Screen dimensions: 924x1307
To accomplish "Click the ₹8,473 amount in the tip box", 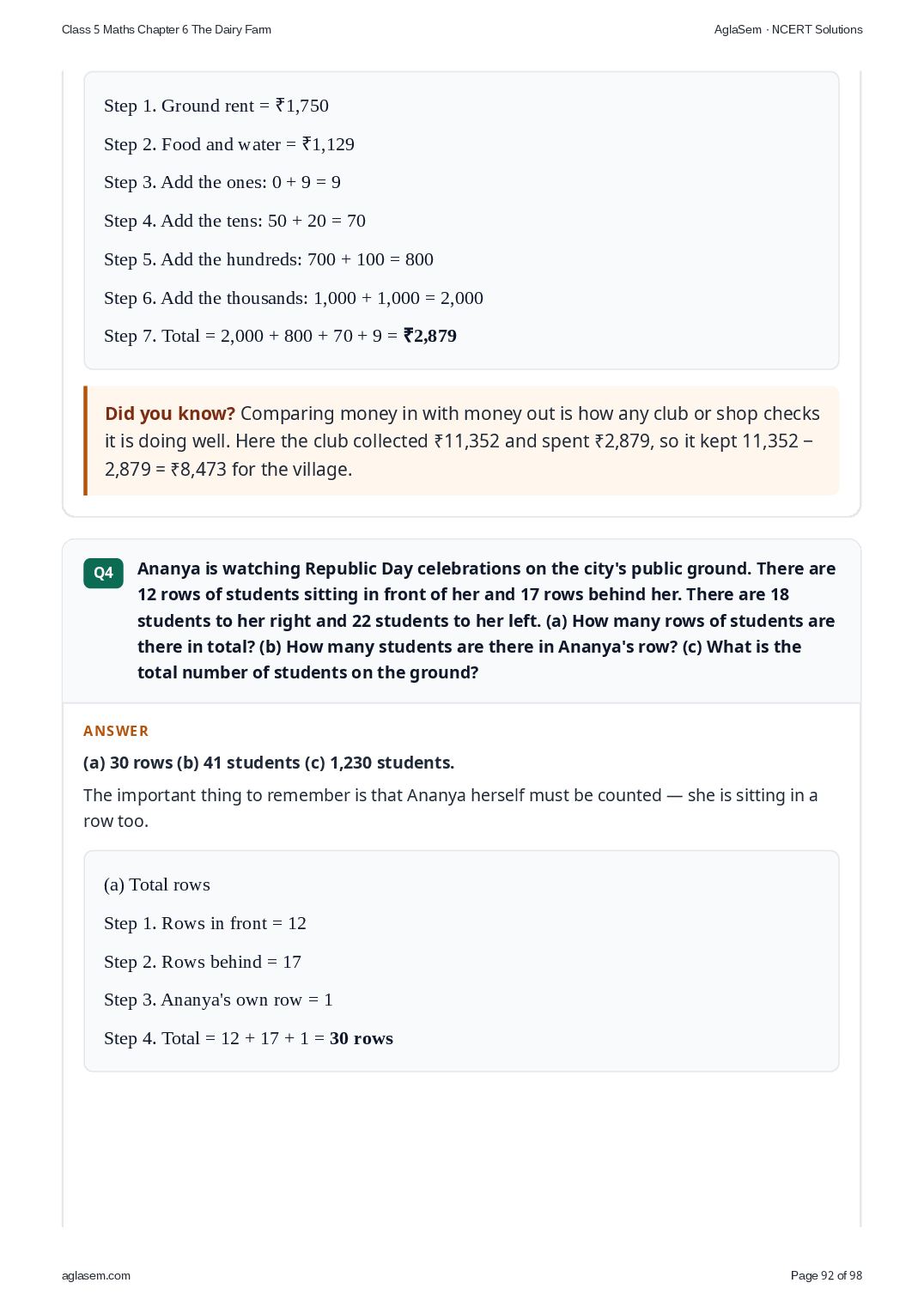I will (x=198, y=469).
